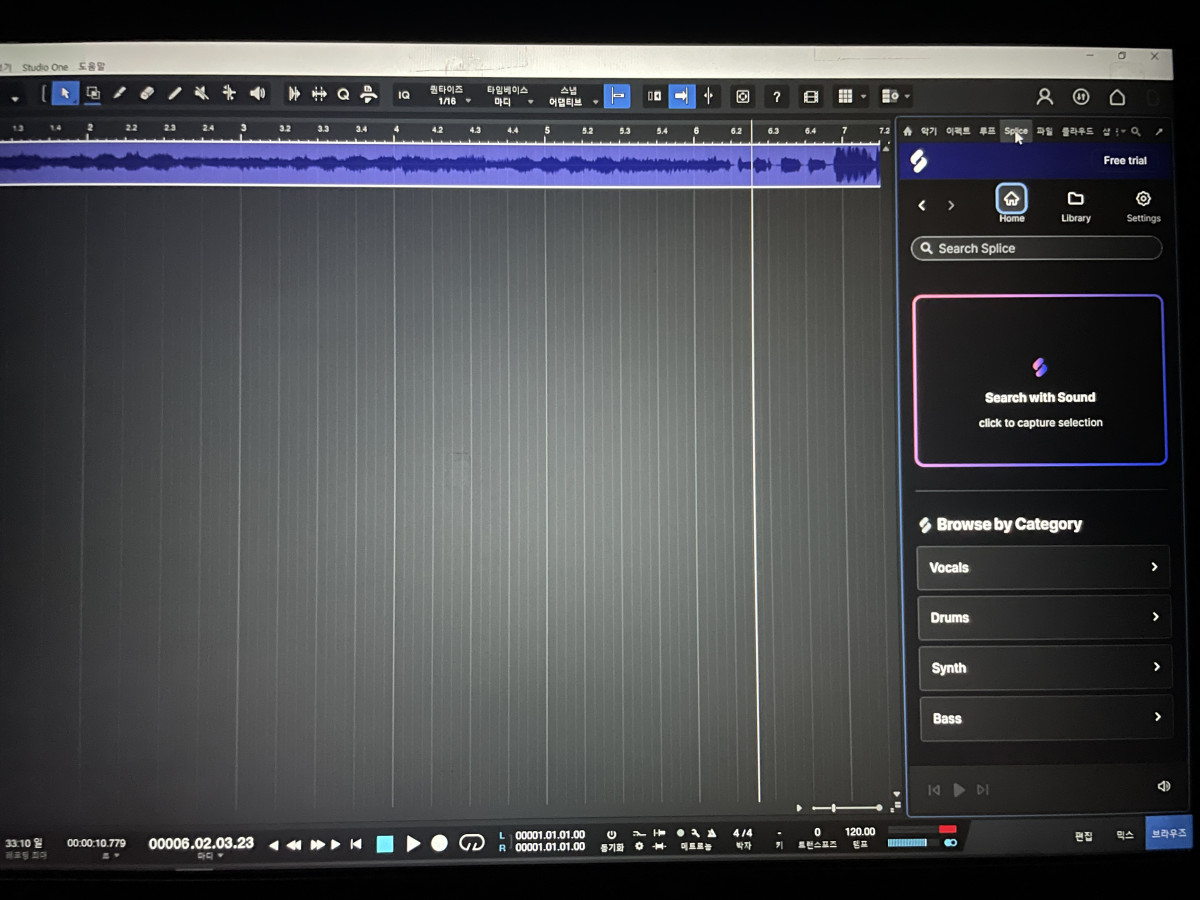Toggle Snap to grid button
The image size is (1200, 900).
(617, 96)
